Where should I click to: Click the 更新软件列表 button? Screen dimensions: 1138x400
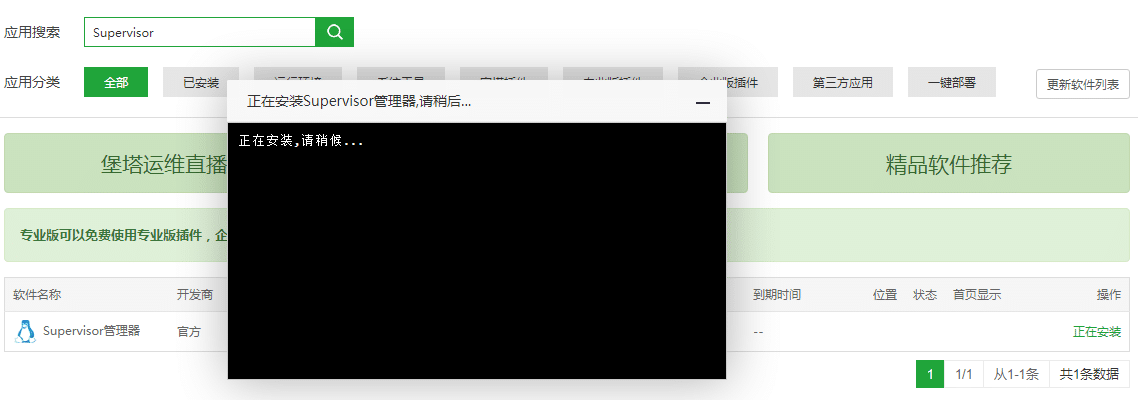pos(1082,84)
